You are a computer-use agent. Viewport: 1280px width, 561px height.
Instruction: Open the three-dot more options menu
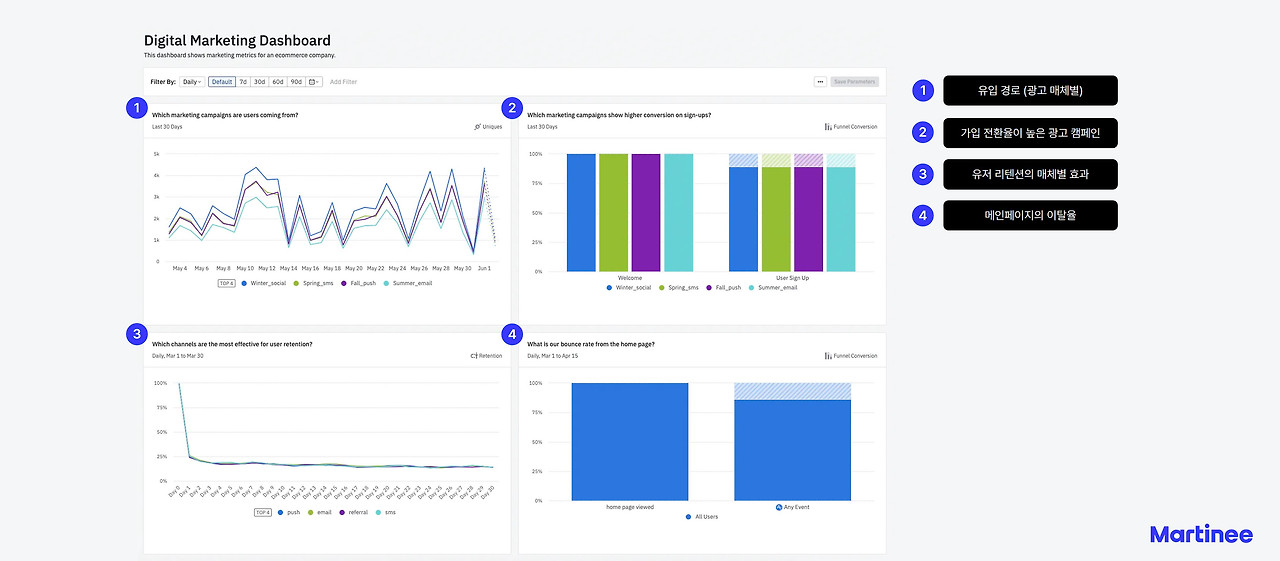(820, 82)
